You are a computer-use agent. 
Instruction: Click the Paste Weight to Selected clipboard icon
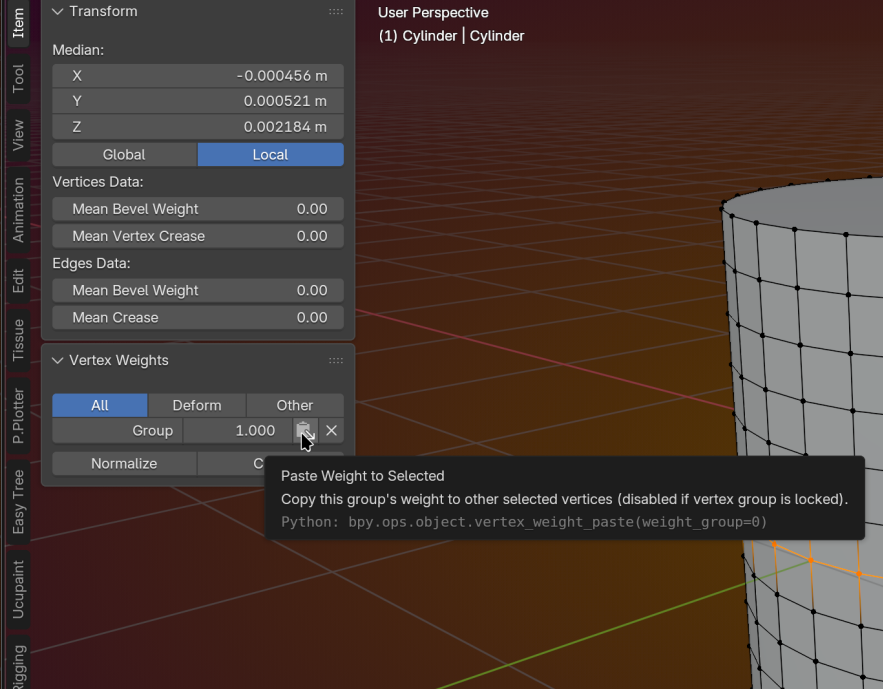304,430
